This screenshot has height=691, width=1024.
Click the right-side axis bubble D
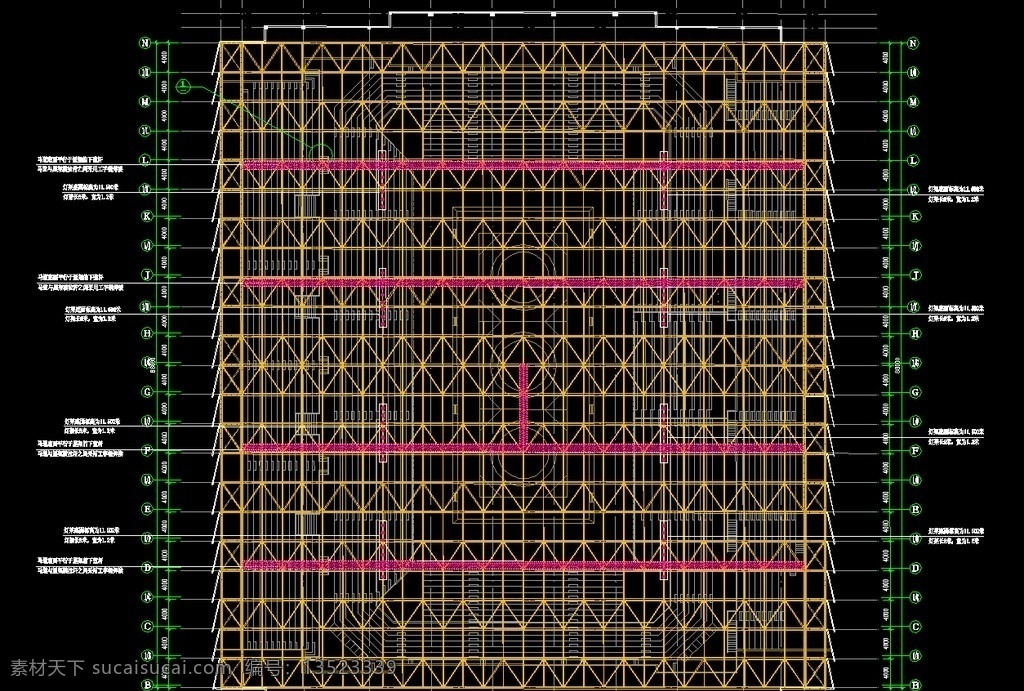(915, 568)
